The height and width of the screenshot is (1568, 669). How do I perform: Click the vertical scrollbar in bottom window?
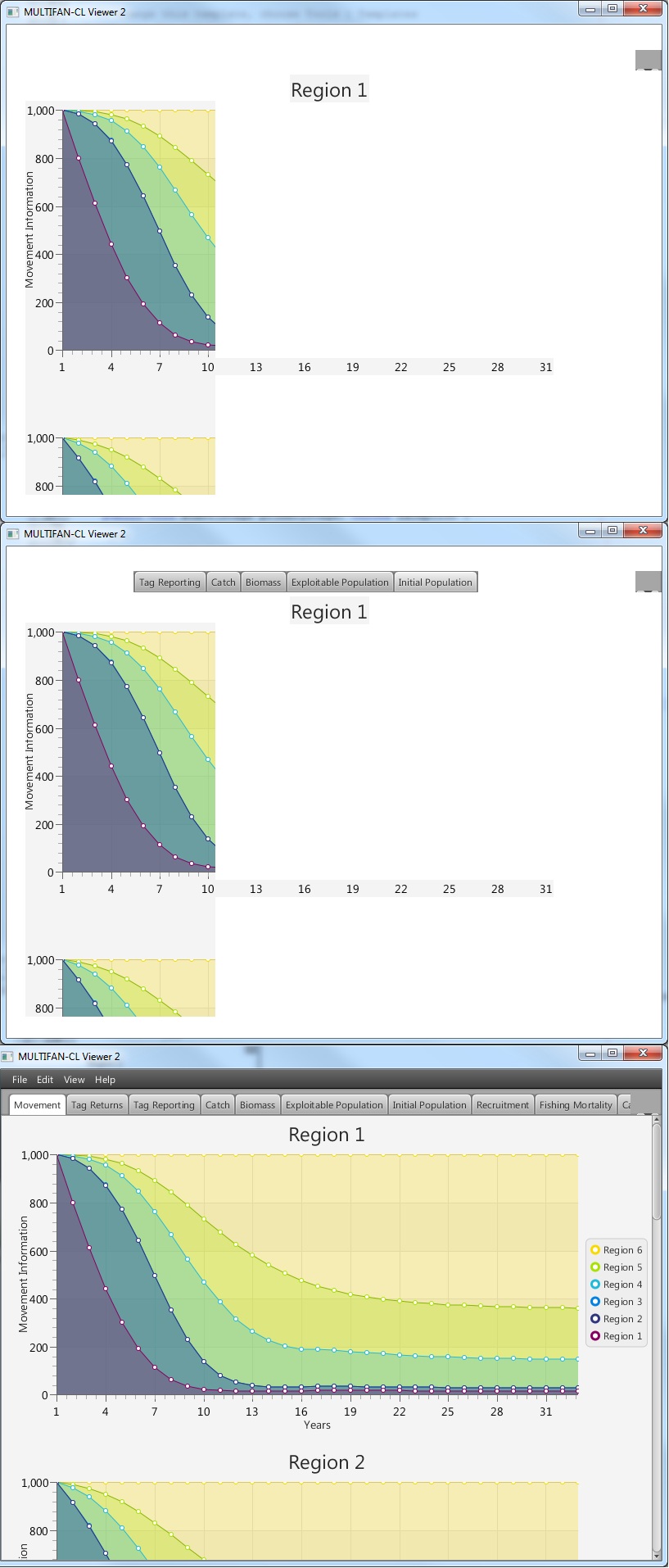click(x=656, y=1170)
